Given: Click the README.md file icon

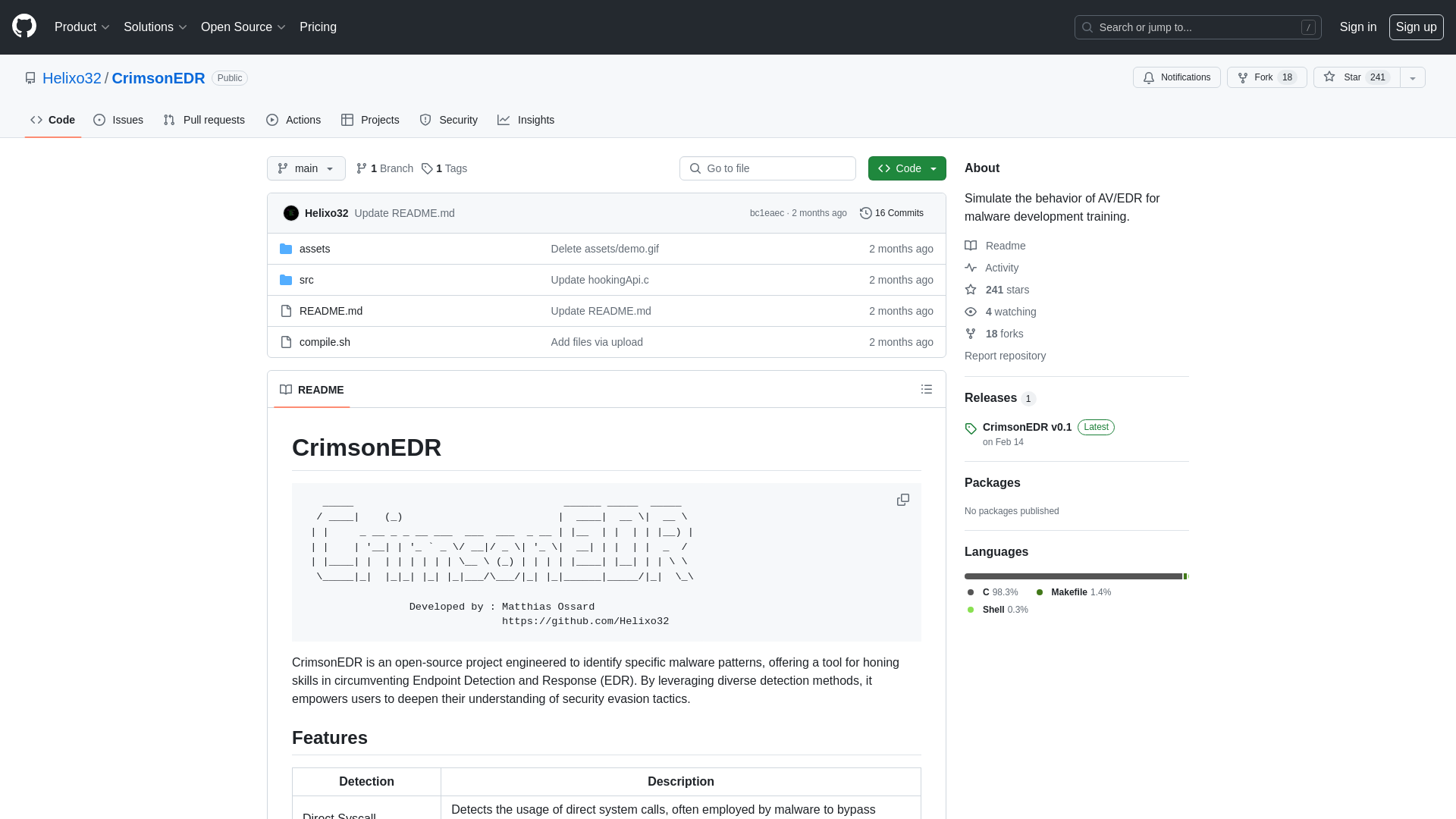Looking at the screenshot, I should (x=286, y=311).
